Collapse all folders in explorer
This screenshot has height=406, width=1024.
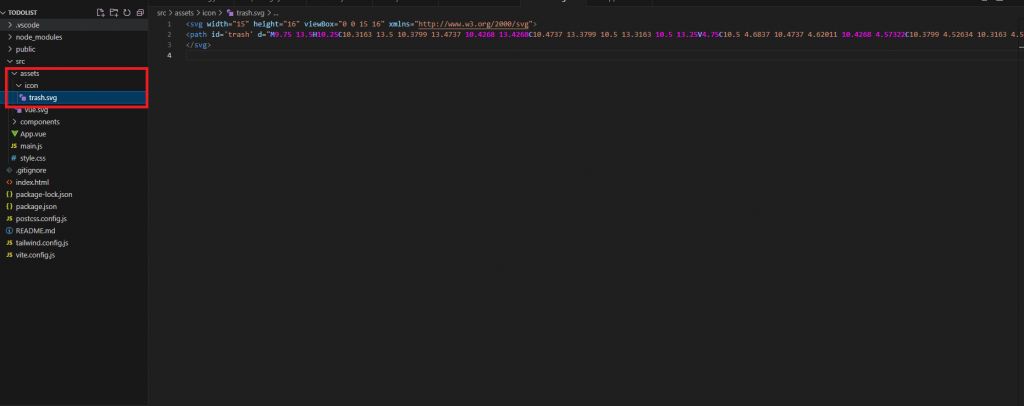point(140,12)
